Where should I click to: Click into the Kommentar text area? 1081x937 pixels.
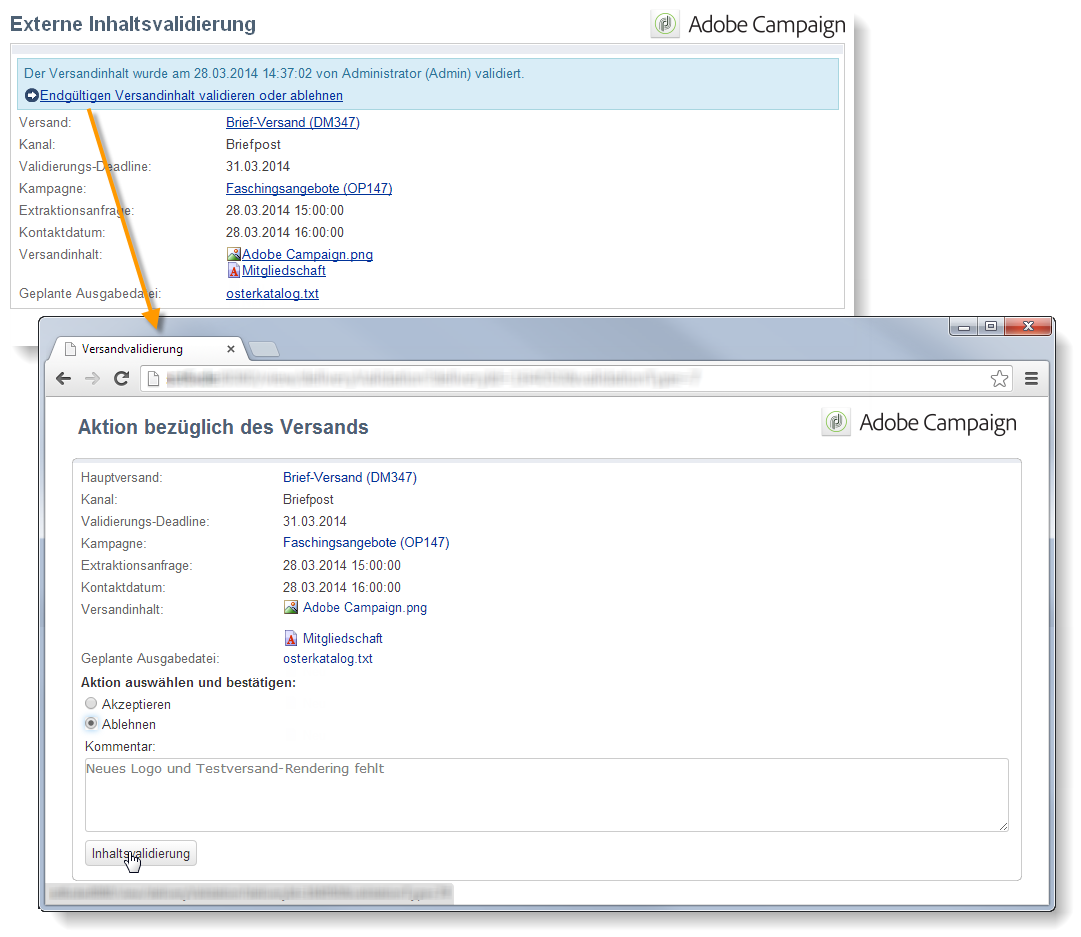point(547,795)
